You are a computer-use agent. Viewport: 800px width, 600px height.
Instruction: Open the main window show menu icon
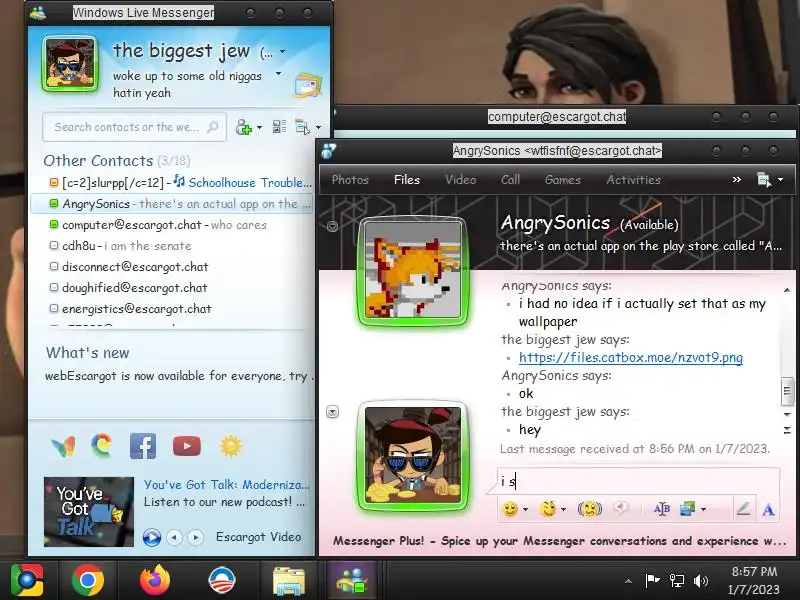pos(303,127)
